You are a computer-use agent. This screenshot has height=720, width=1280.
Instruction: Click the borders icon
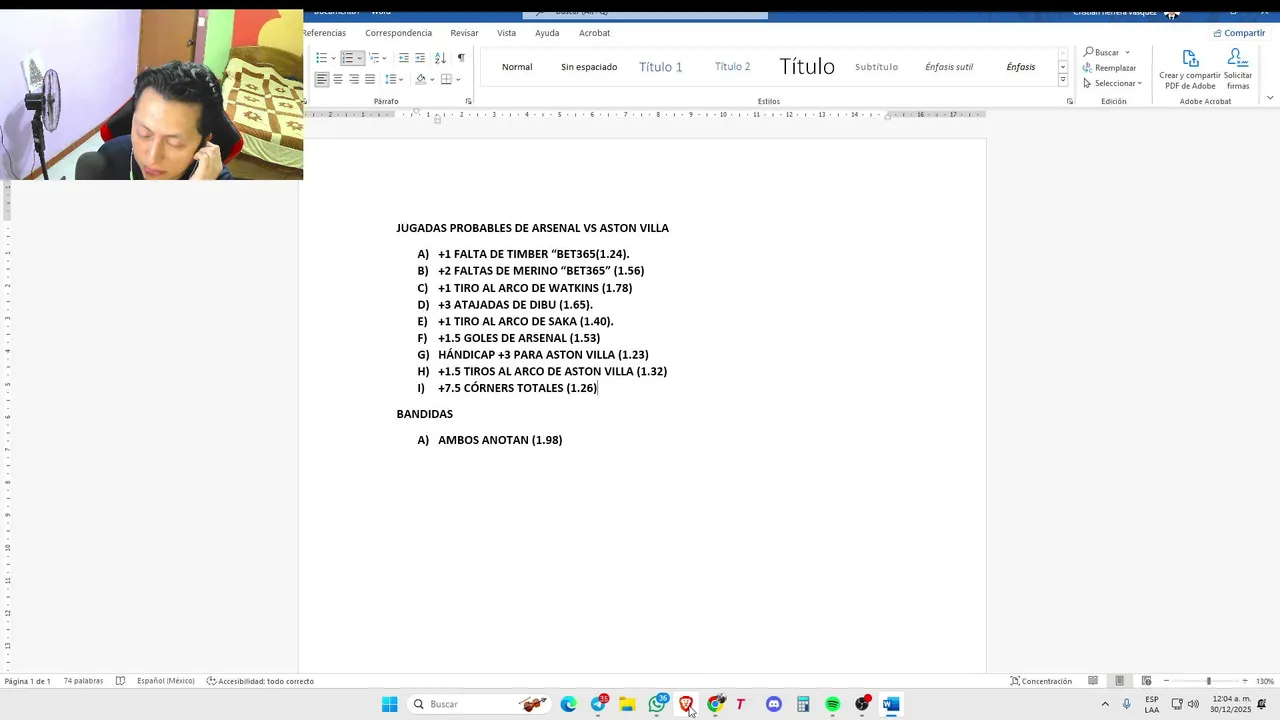[446, 79]
